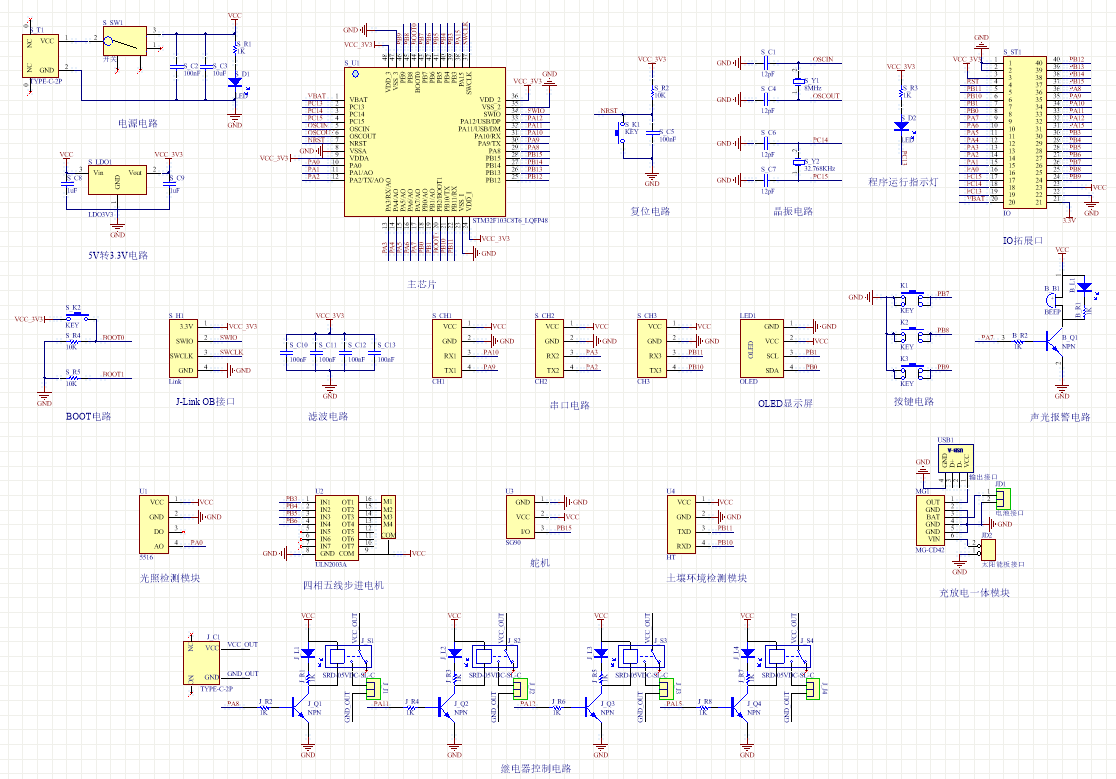Click the 舵机 section label
1116x779 pixels.
point(540,563)
